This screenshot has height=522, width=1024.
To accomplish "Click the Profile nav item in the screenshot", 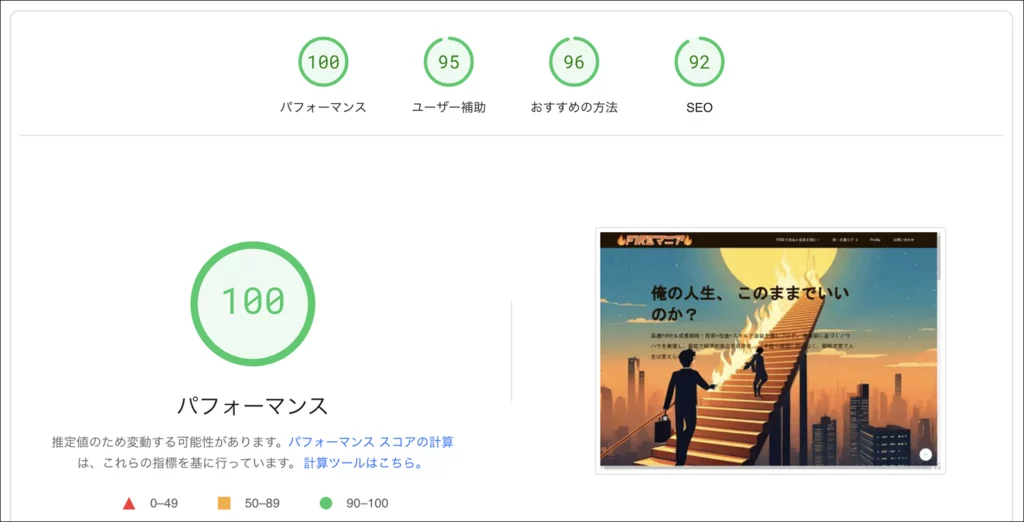I will point(875,240).
